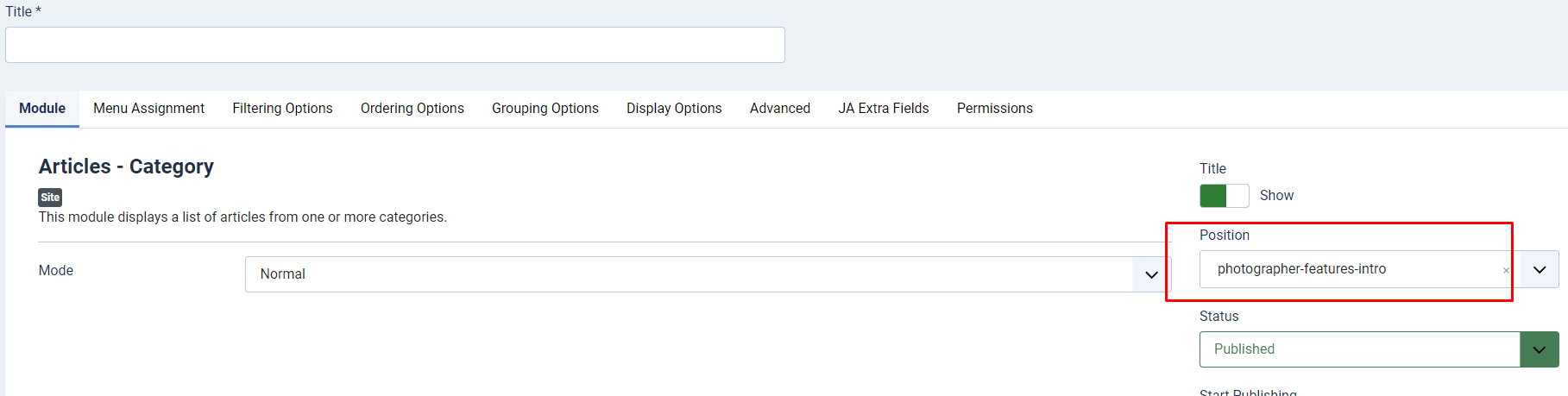The height and width of the screenshot is (396, 1568).
Task: View the Permissions tab
Action: 994,109
